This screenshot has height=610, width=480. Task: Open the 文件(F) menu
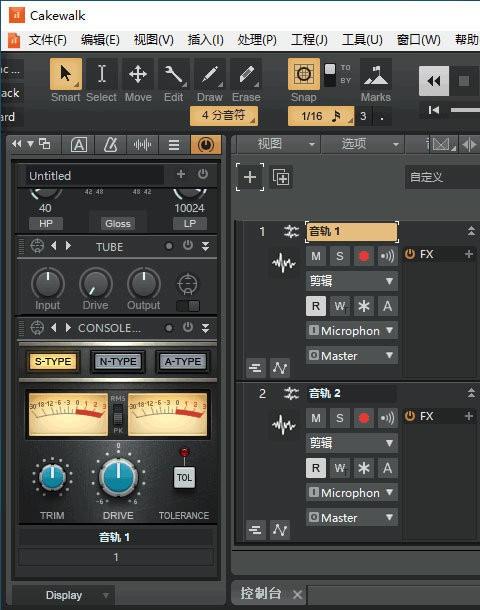[x=47, y=40]
